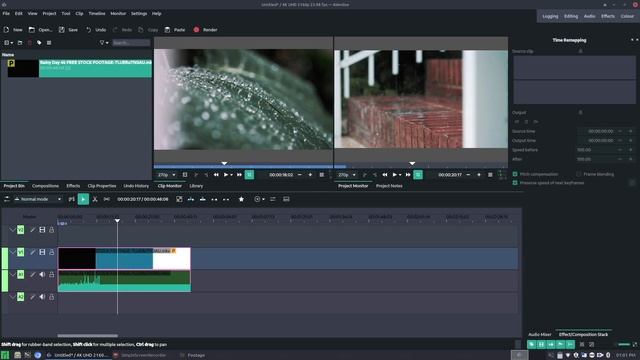The height and width of the screenshot is (360, 640).
Task: Hide video on track V2
Action: [42, 230]
